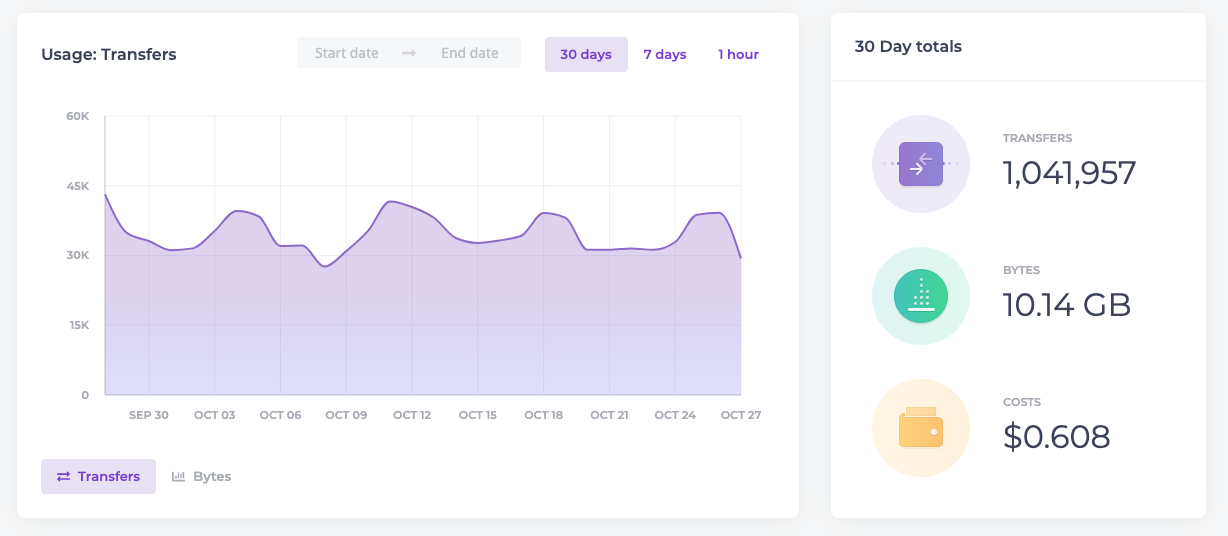The image size is (1228, 536).
Task: Click the arrow between start and end date
Action: [409, 54]
